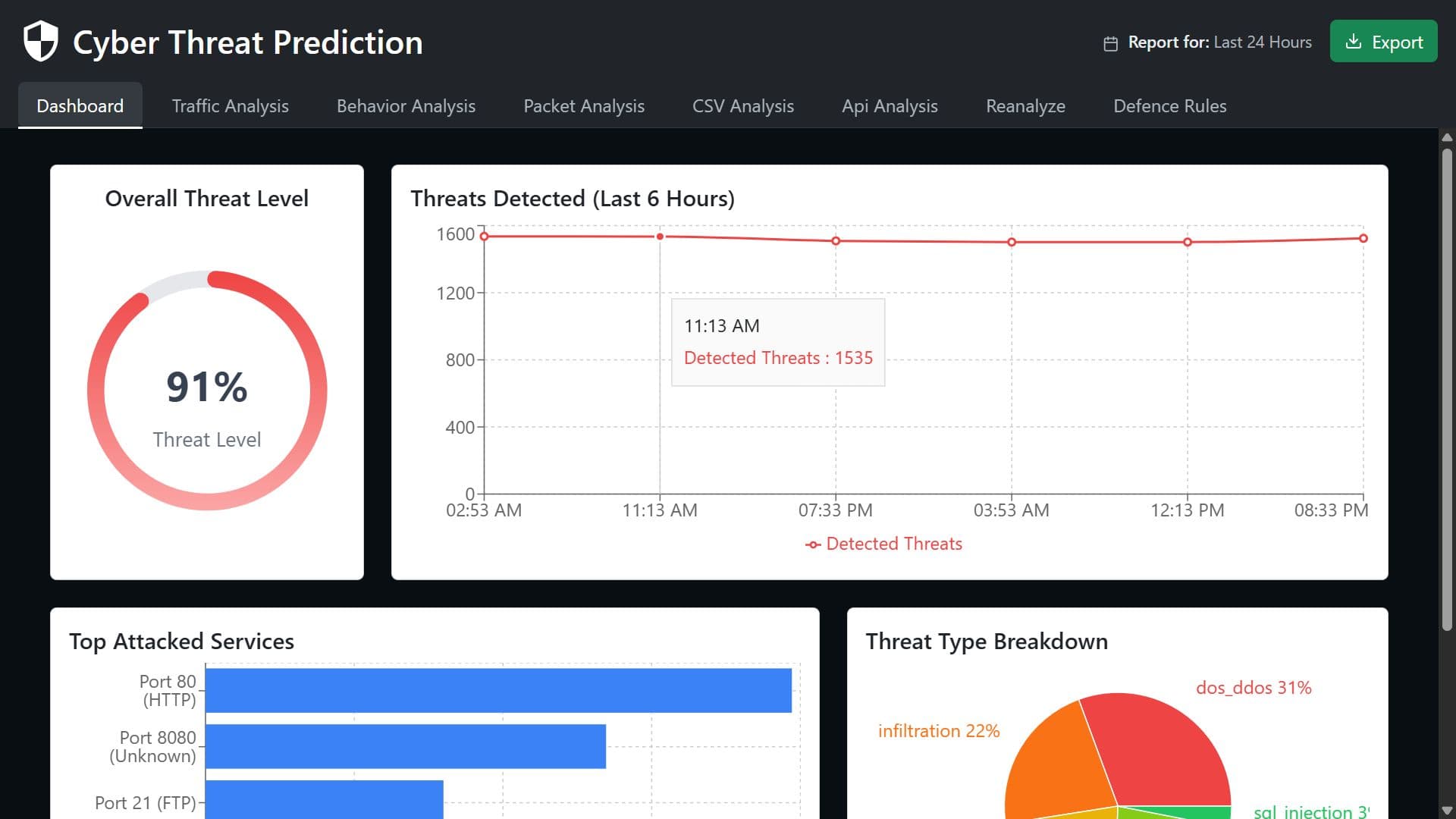Open the Defence Rules tab
The width and height of the screenshot is (1456, 819).
1169,106
